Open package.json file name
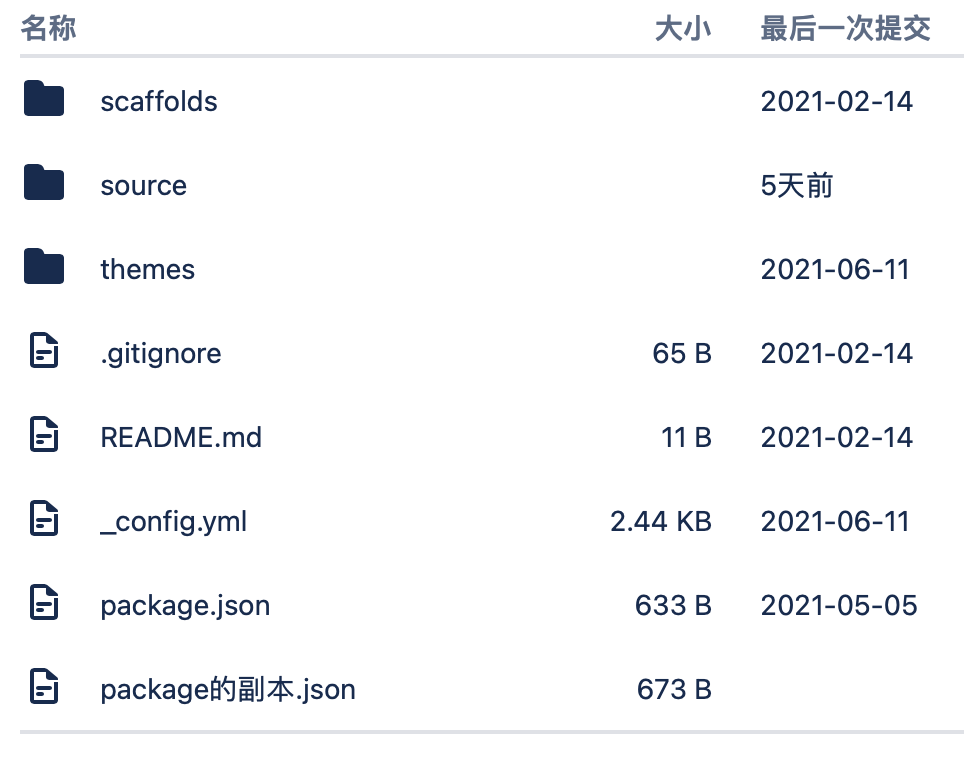964x758 pixels. point(185,606)
